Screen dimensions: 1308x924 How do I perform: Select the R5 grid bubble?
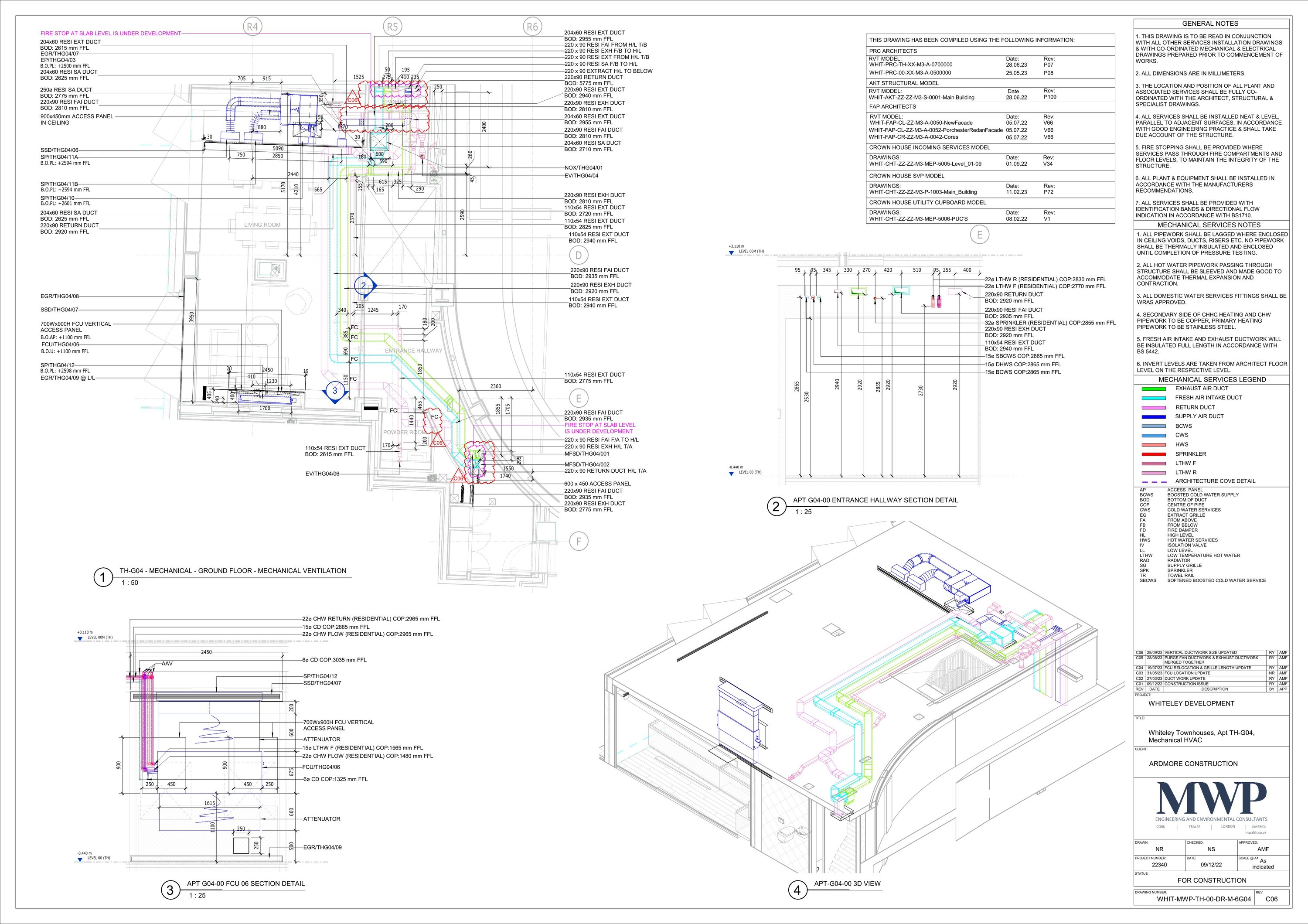tap(392, 26)
